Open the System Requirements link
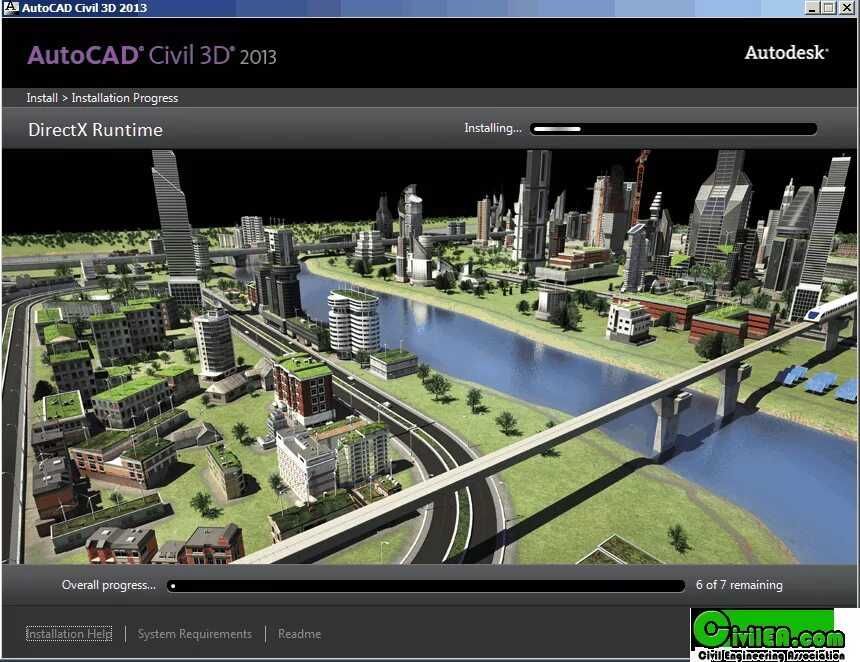The width and height of the screenshot is (860, 662). 195,633
